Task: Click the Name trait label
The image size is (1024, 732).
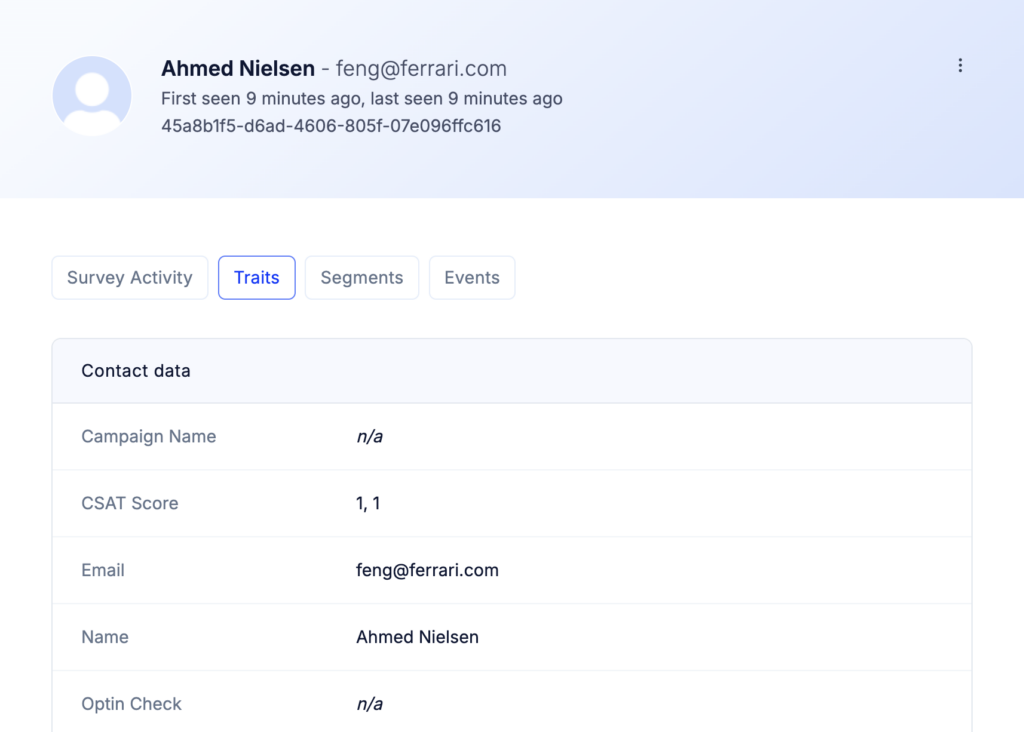Action: pos(104,637)
